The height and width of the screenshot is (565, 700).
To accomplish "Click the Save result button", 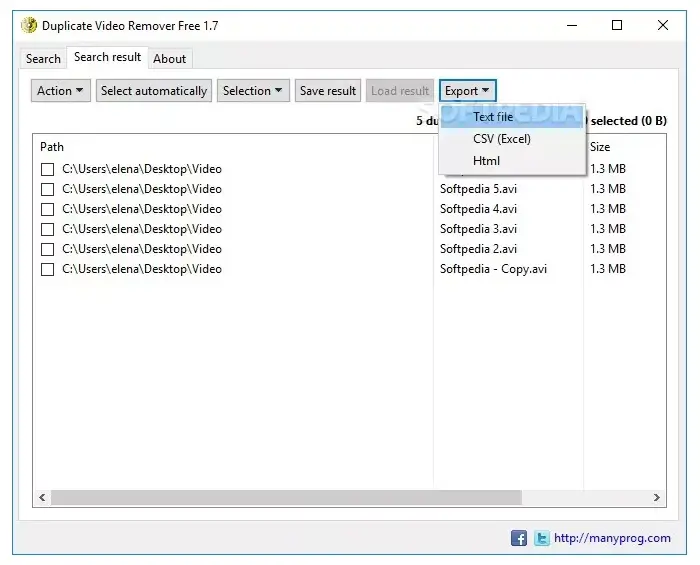I will (x=328, y=91).
